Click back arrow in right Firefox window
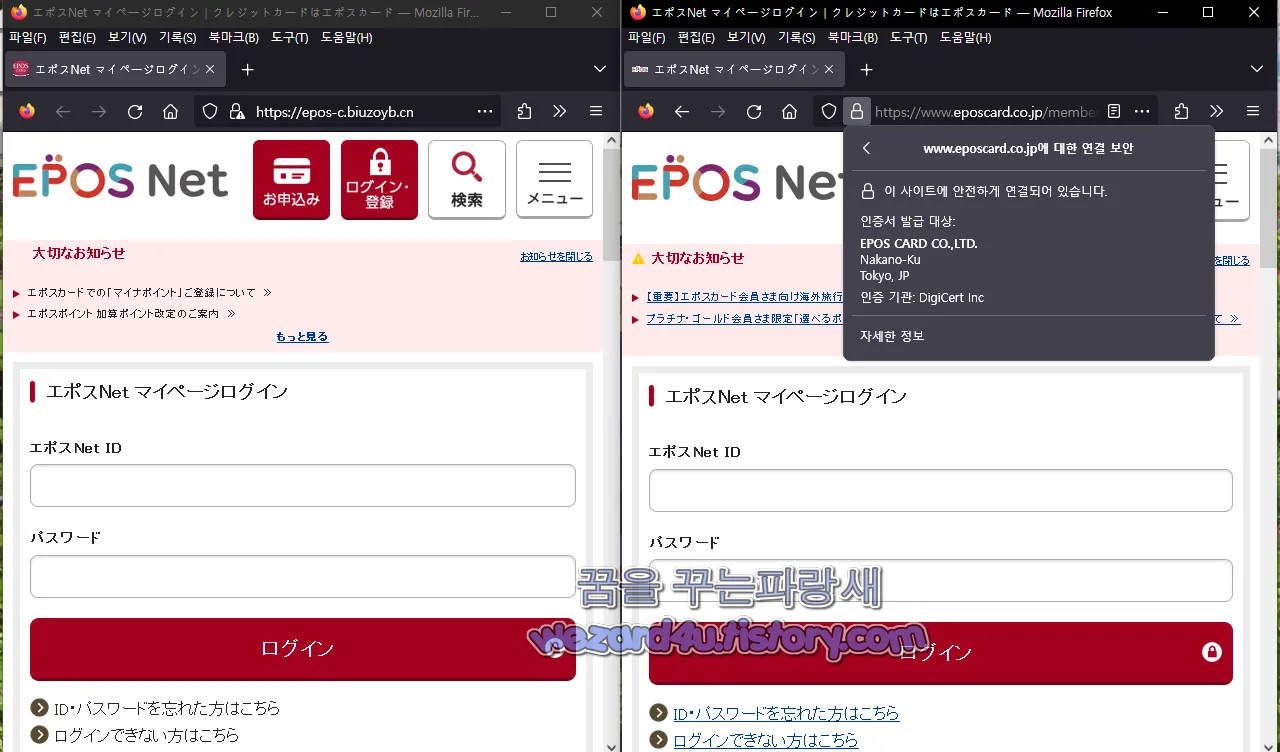1280x752 pixels. 682,112
